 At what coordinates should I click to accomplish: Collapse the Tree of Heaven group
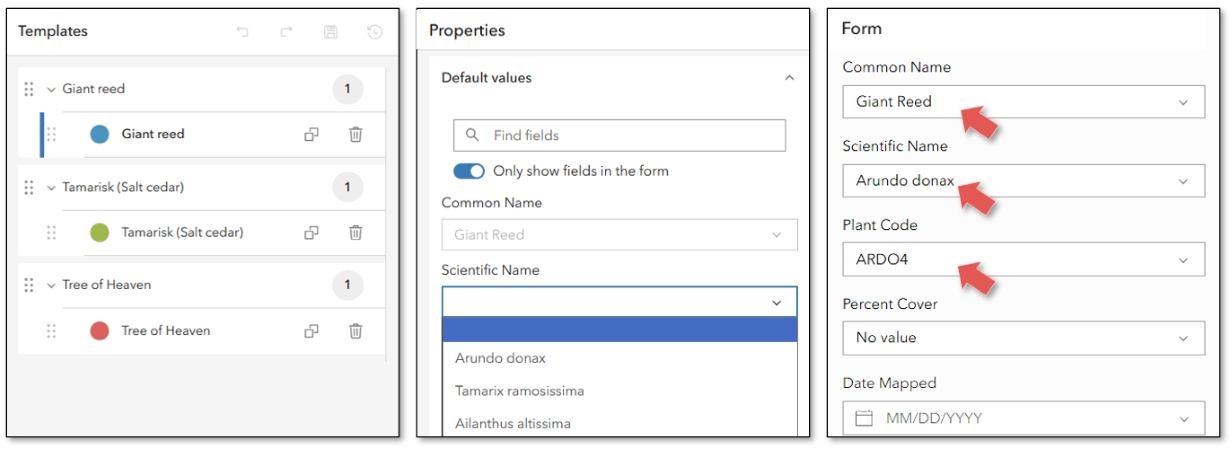point(51,285)
